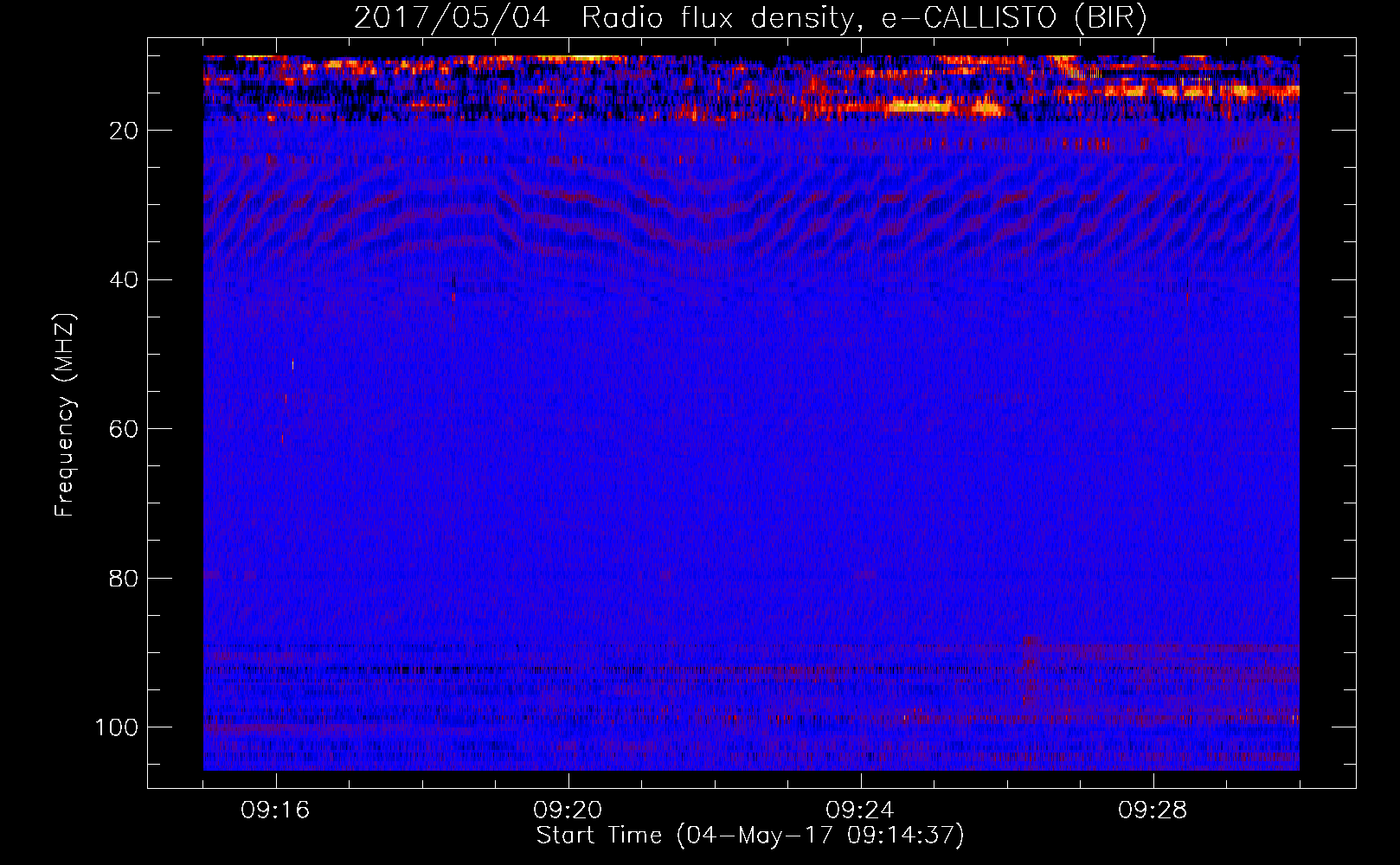Click the 80 frequency tick label

coord(124,578)
